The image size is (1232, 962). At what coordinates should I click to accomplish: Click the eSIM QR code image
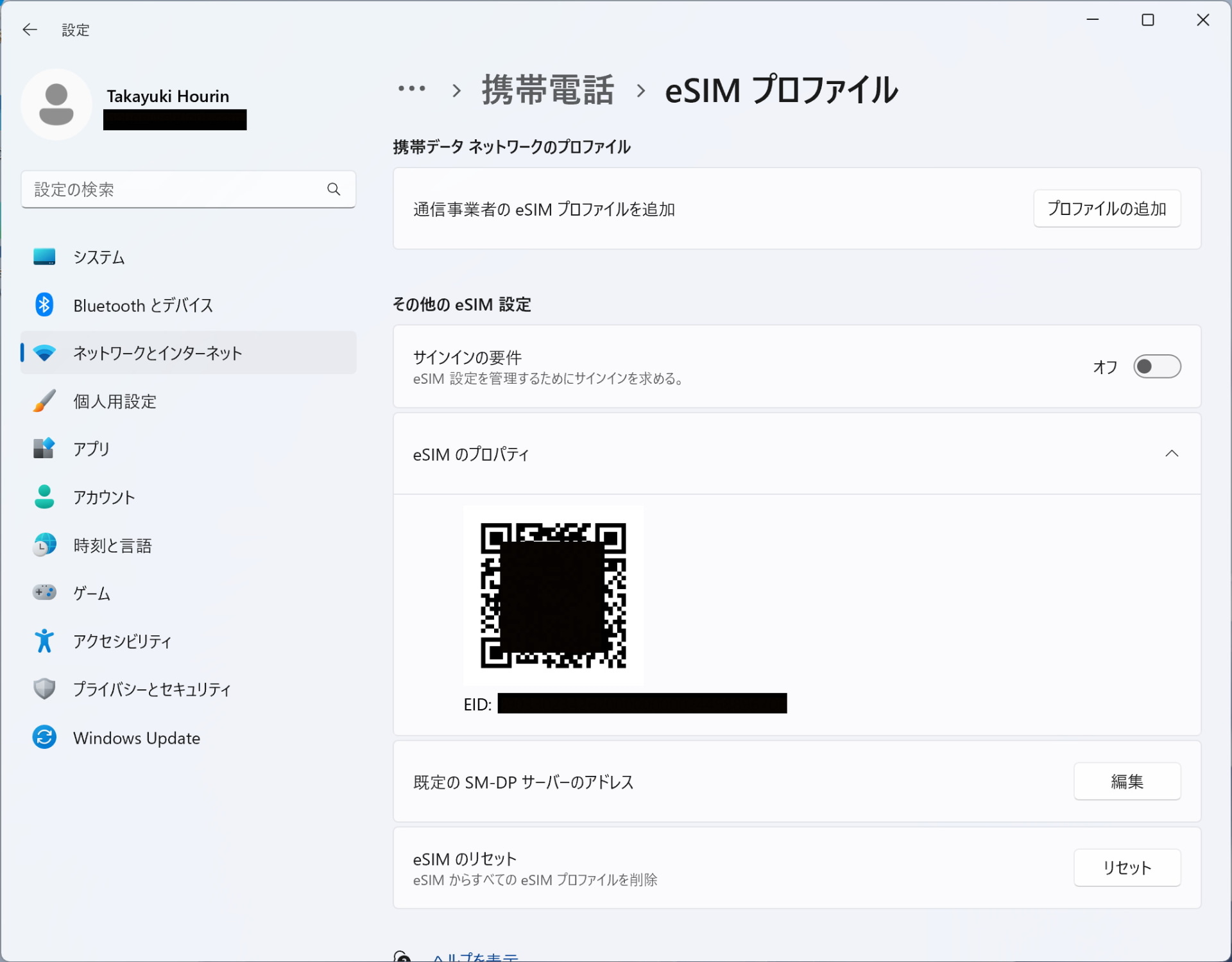click(x=552, y=596)
